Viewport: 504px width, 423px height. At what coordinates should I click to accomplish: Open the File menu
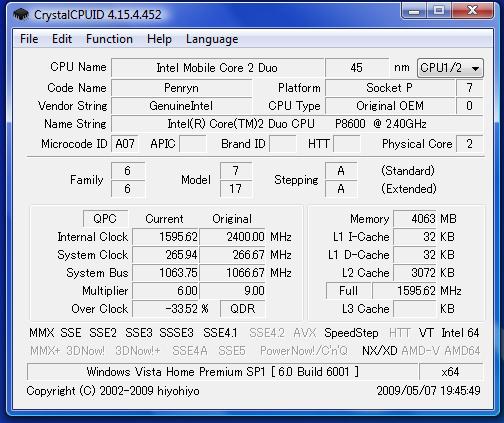pos(29,39)
